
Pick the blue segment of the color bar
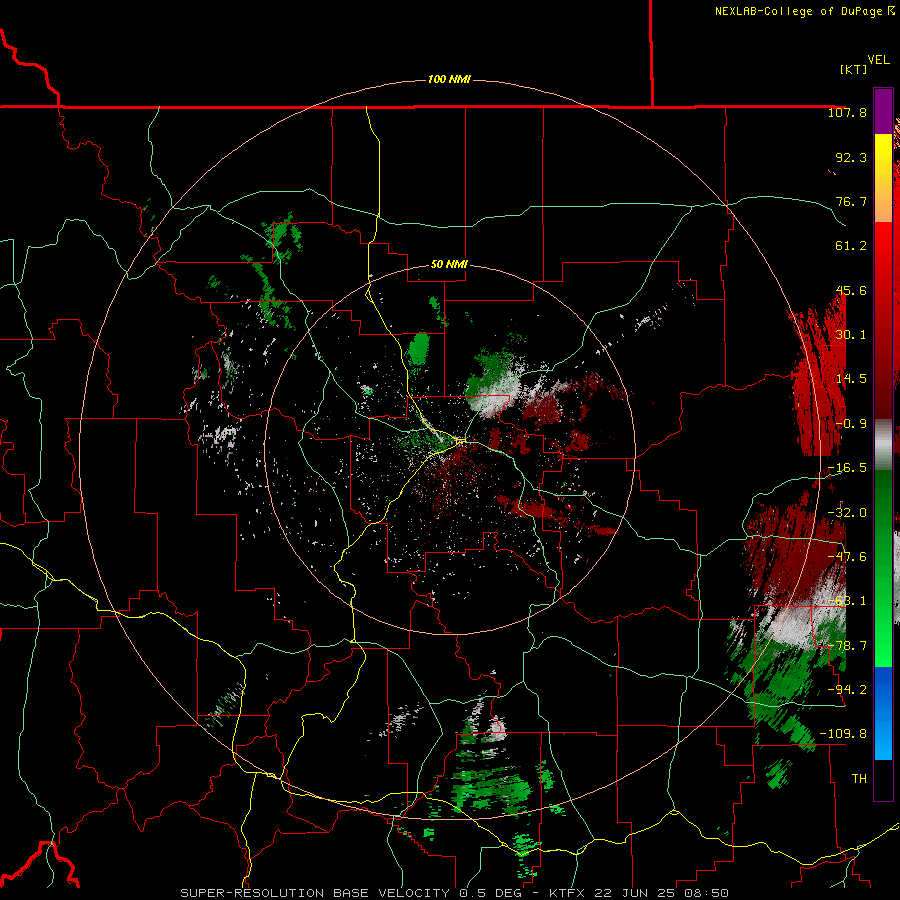[x=883, y=713]
